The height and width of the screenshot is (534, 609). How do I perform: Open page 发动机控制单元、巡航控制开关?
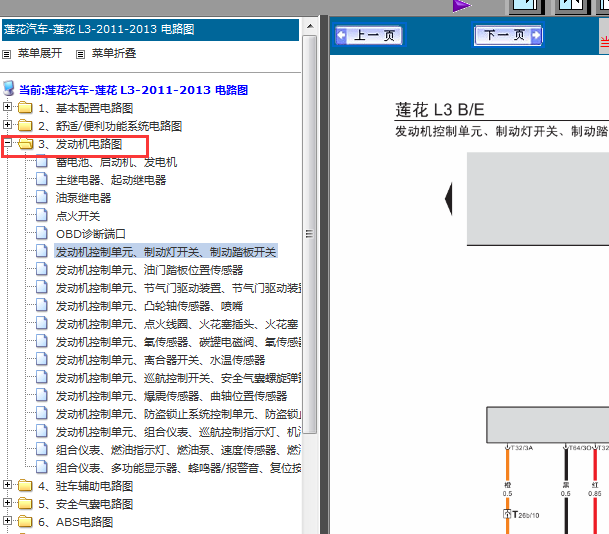[178, 378]
